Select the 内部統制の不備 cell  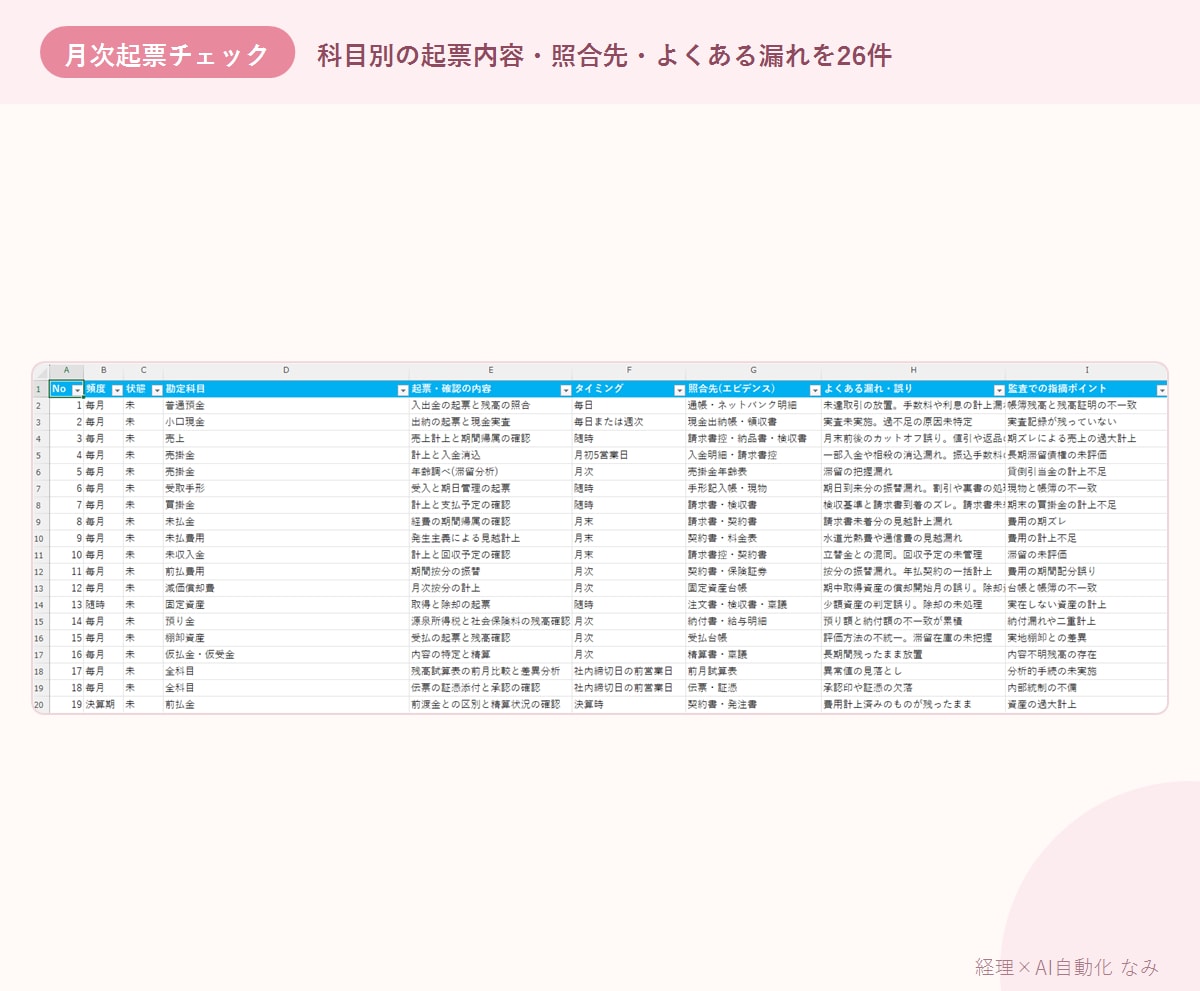[1087, 687]
